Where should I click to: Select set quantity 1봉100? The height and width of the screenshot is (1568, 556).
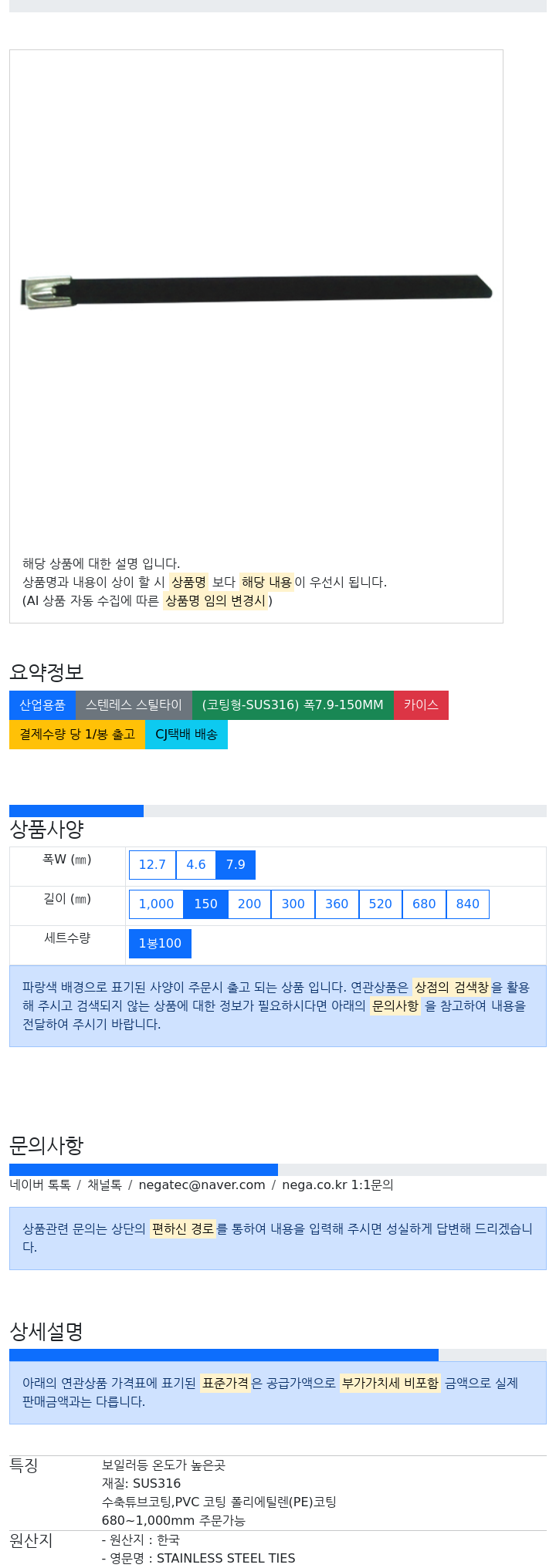(160, 944)
